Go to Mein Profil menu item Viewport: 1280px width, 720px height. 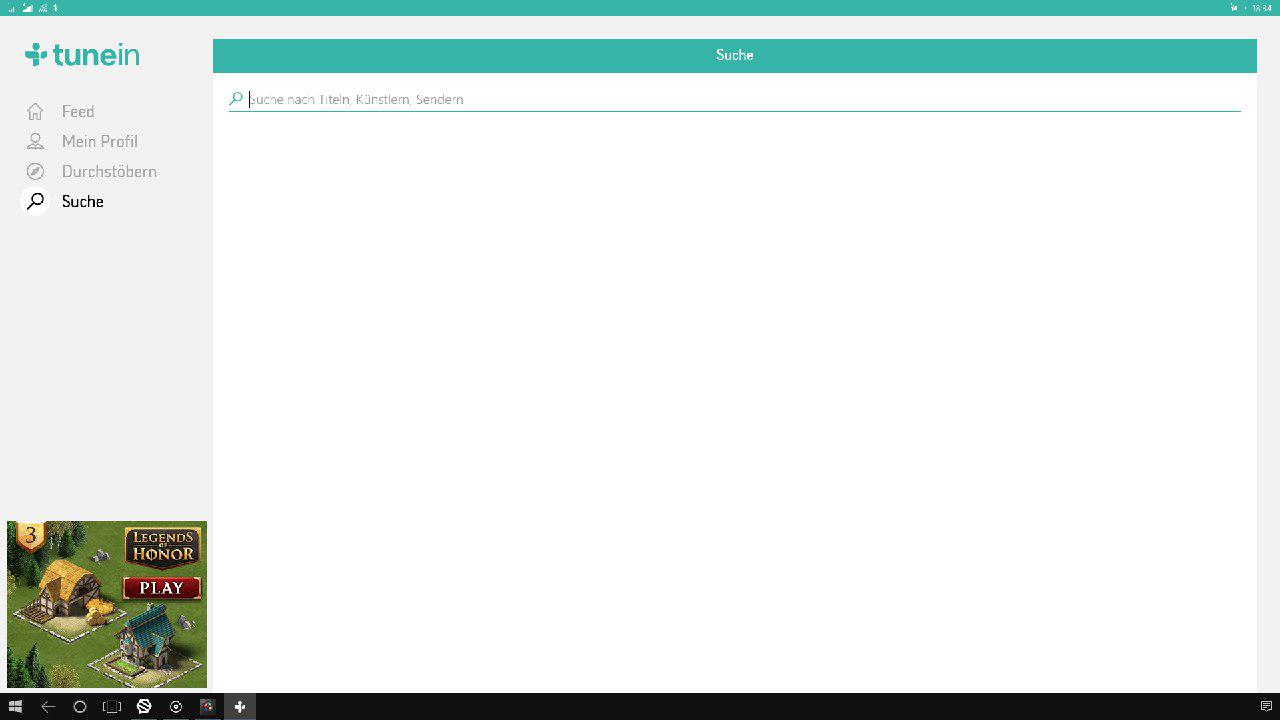click(100, 141)
